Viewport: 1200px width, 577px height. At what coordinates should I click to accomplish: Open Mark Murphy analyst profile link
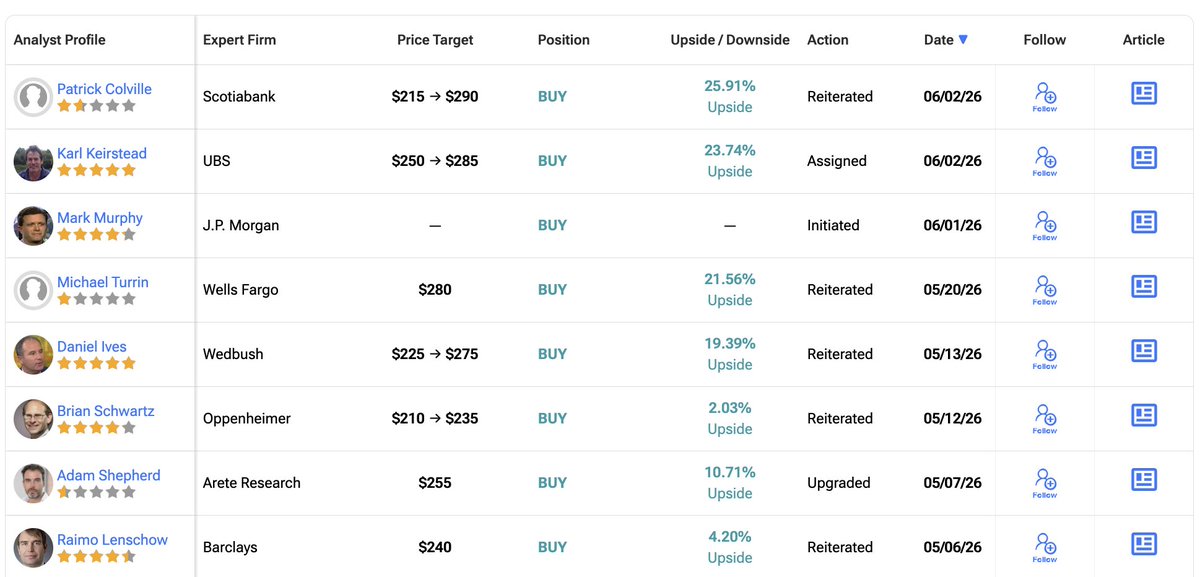point(100,218)
